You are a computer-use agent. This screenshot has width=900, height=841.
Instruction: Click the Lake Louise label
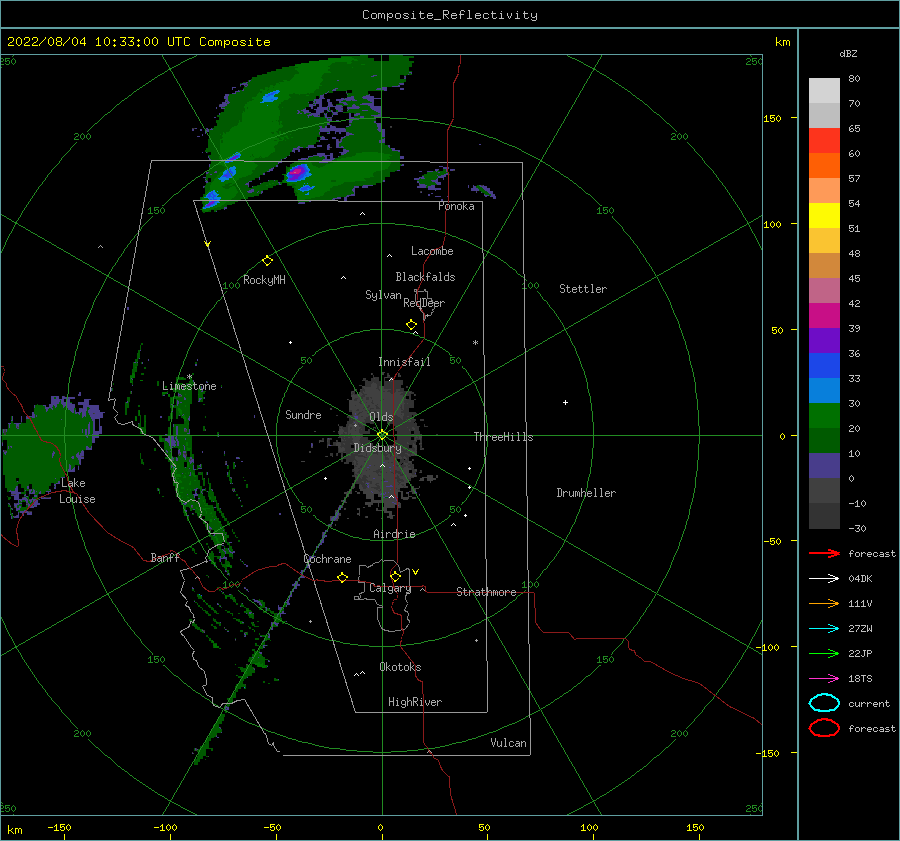coord(77,491)
